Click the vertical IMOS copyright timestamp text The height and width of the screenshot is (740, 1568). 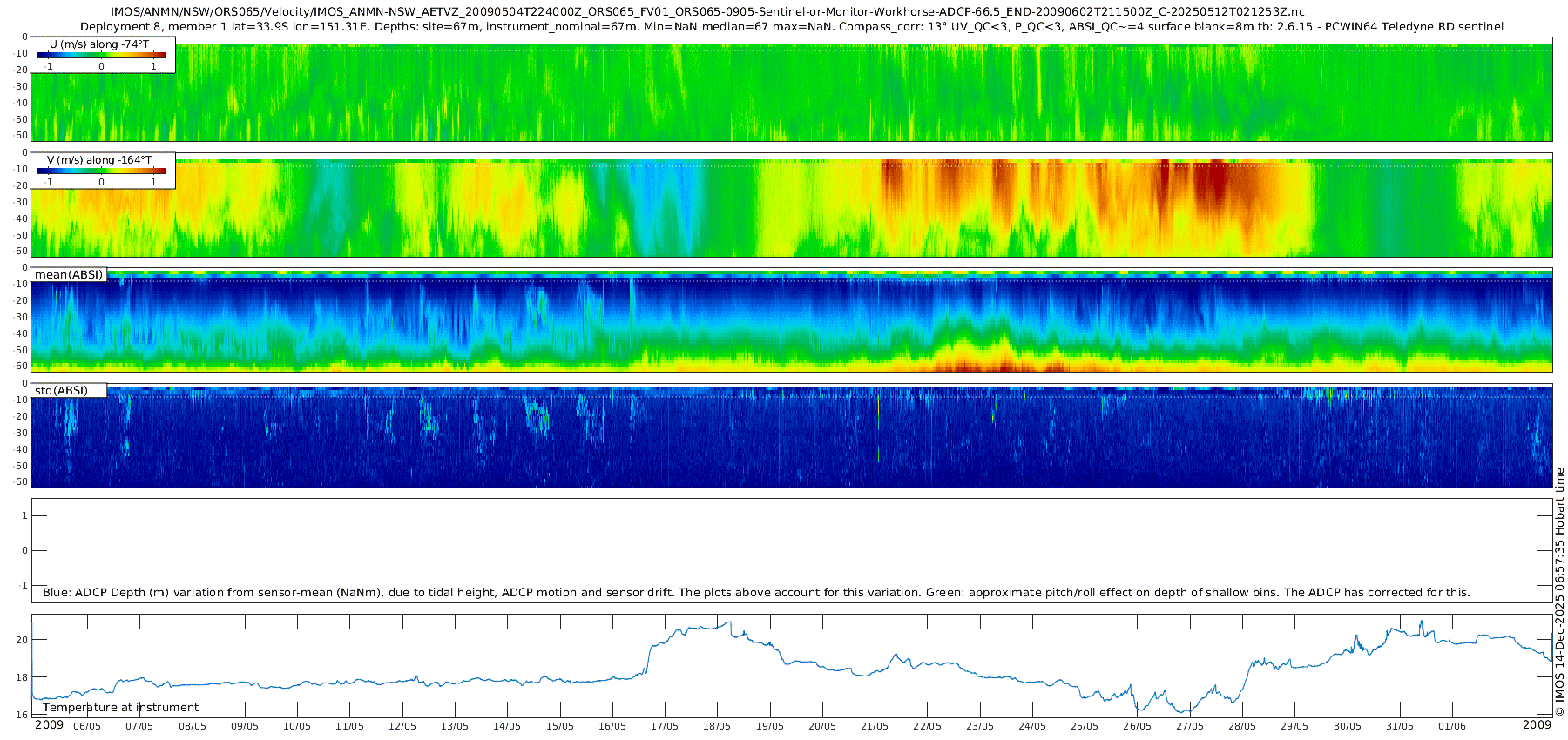(1560, 592)
